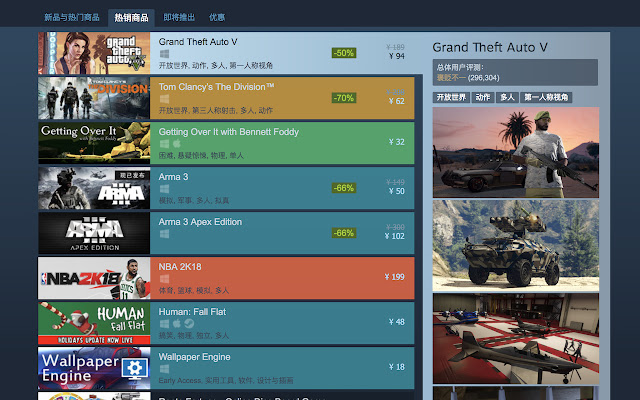Viewport: 640px width, 400px height.
Task: Click ¥ 199 price for NBA 2K18
Action: 395,277
